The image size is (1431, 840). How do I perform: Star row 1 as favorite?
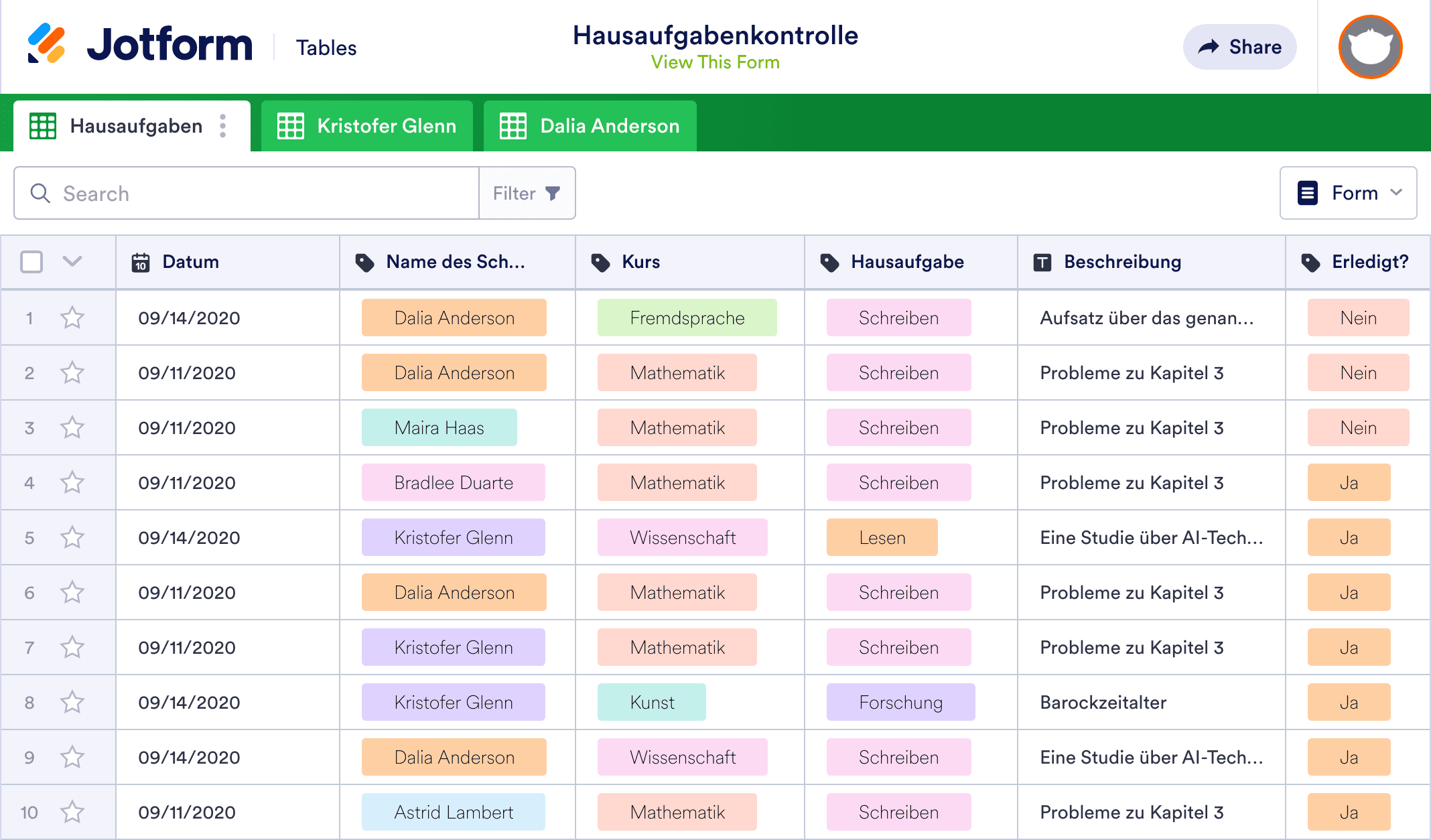72,318
